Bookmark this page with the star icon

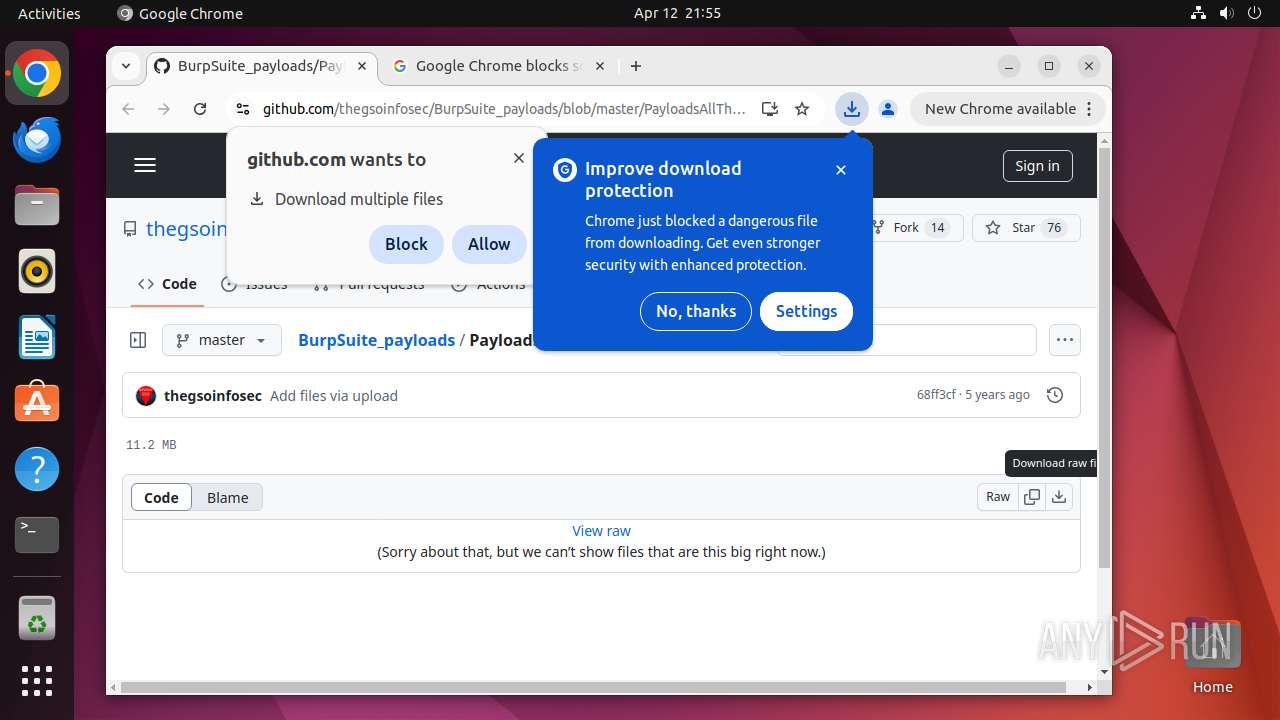pyautogui.click(x=802, y=109)
